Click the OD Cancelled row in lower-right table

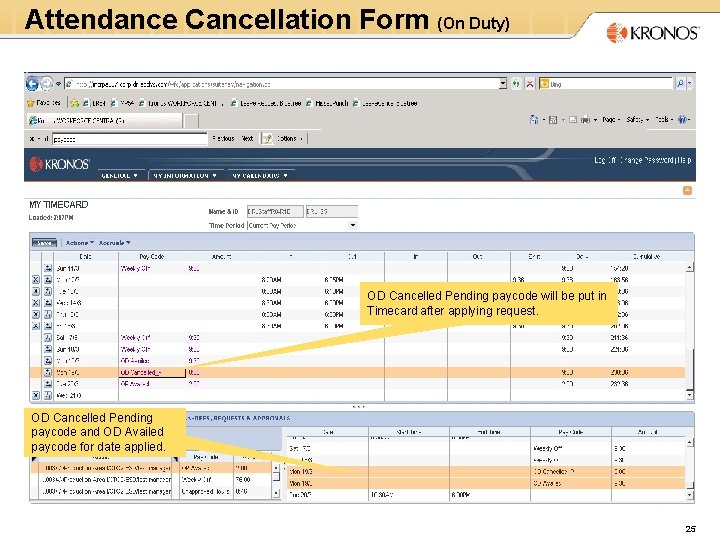[x=486, y=472]
